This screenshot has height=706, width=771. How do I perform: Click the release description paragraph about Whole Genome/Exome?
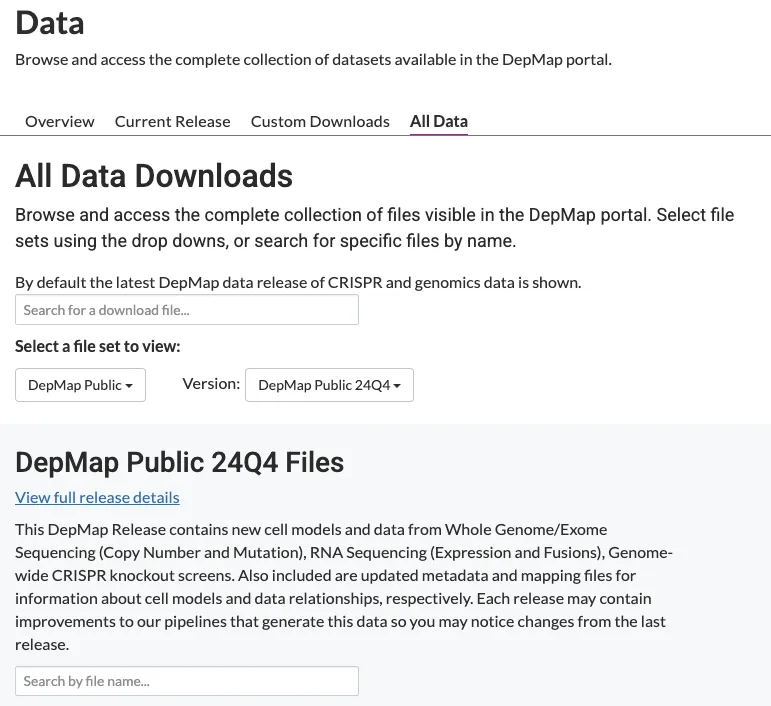pos(340,587)
